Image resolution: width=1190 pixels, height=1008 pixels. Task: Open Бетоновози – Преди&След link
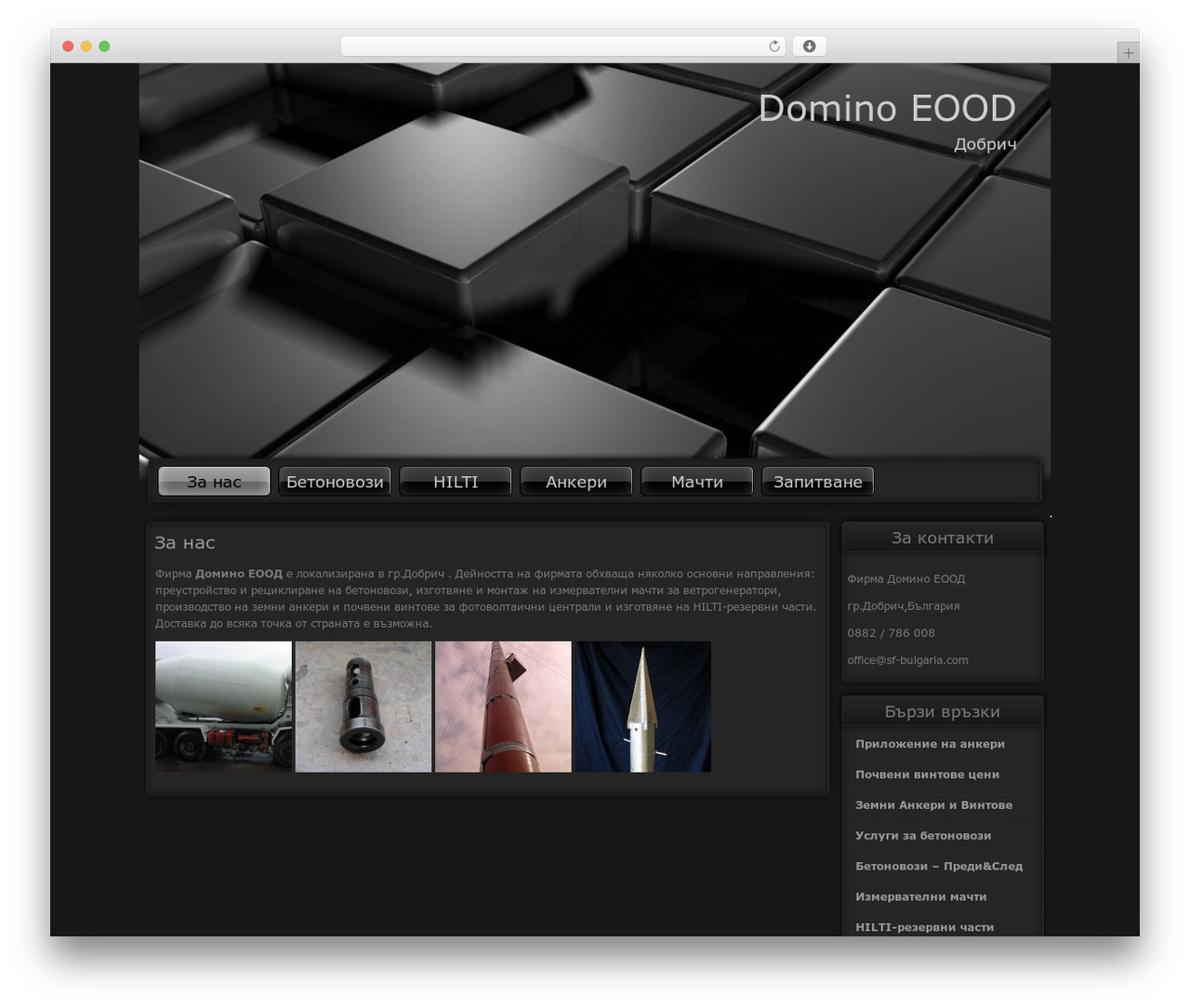[x=939, y=867]
